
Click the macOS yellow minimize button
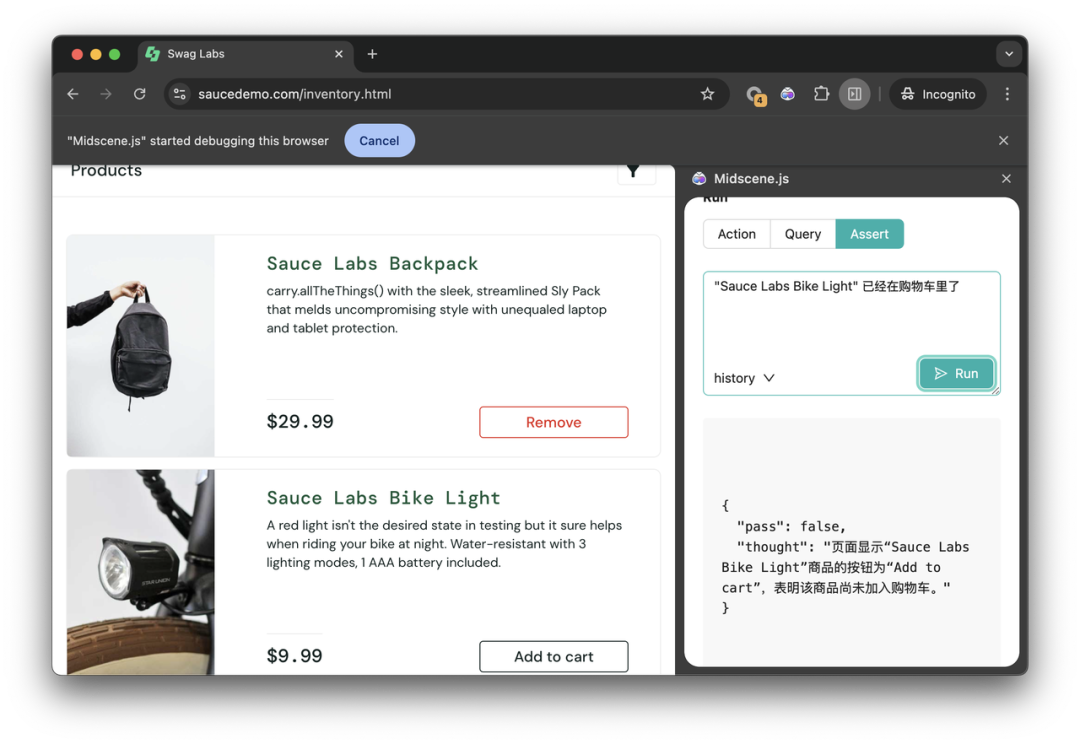(x=96, y=54)
